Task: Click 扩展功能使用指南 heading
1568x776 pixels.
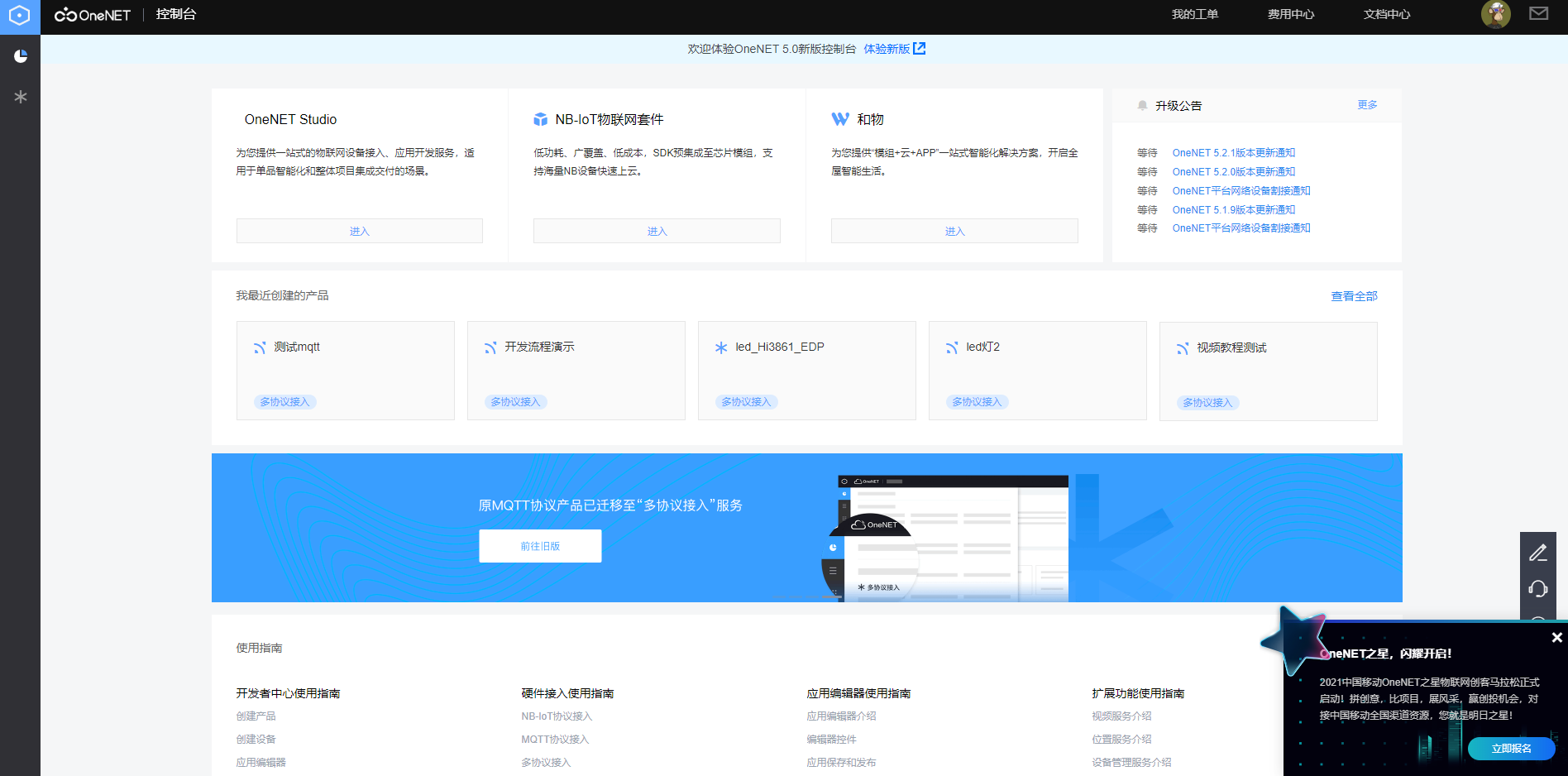Action: click(1138, 693)
